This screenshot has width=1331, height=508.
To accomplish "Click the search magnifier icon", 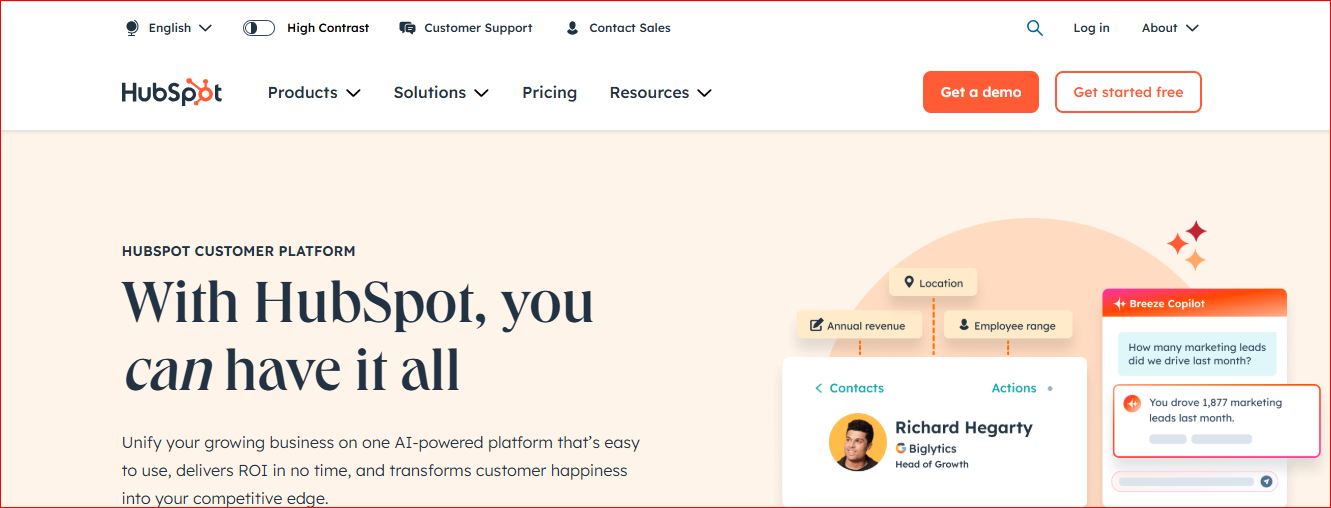I will pyautogui.click(x=1035, y=28).
